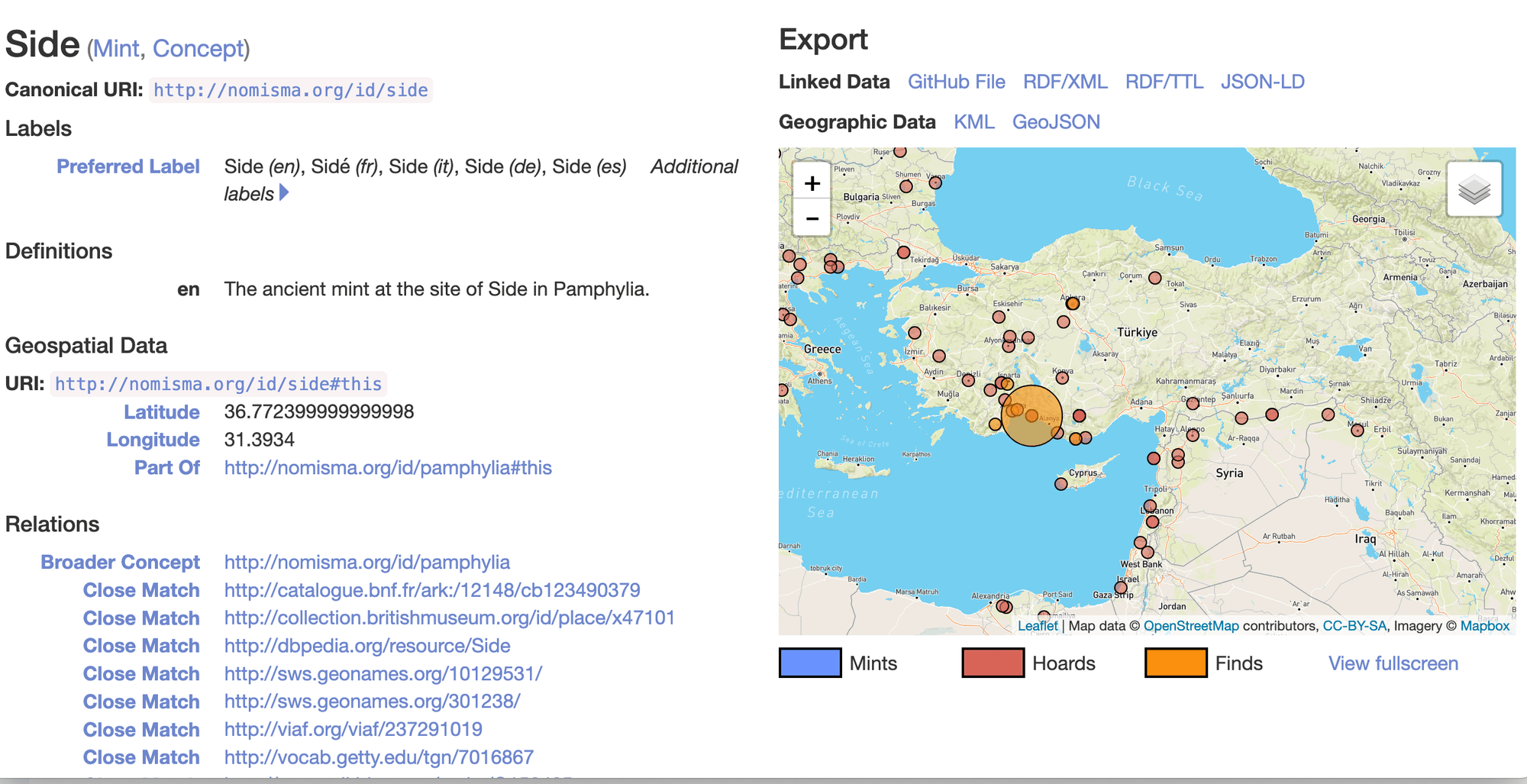Download the RDF/TTL export
Screen dimensions: 1527x784
[1164, 82]
